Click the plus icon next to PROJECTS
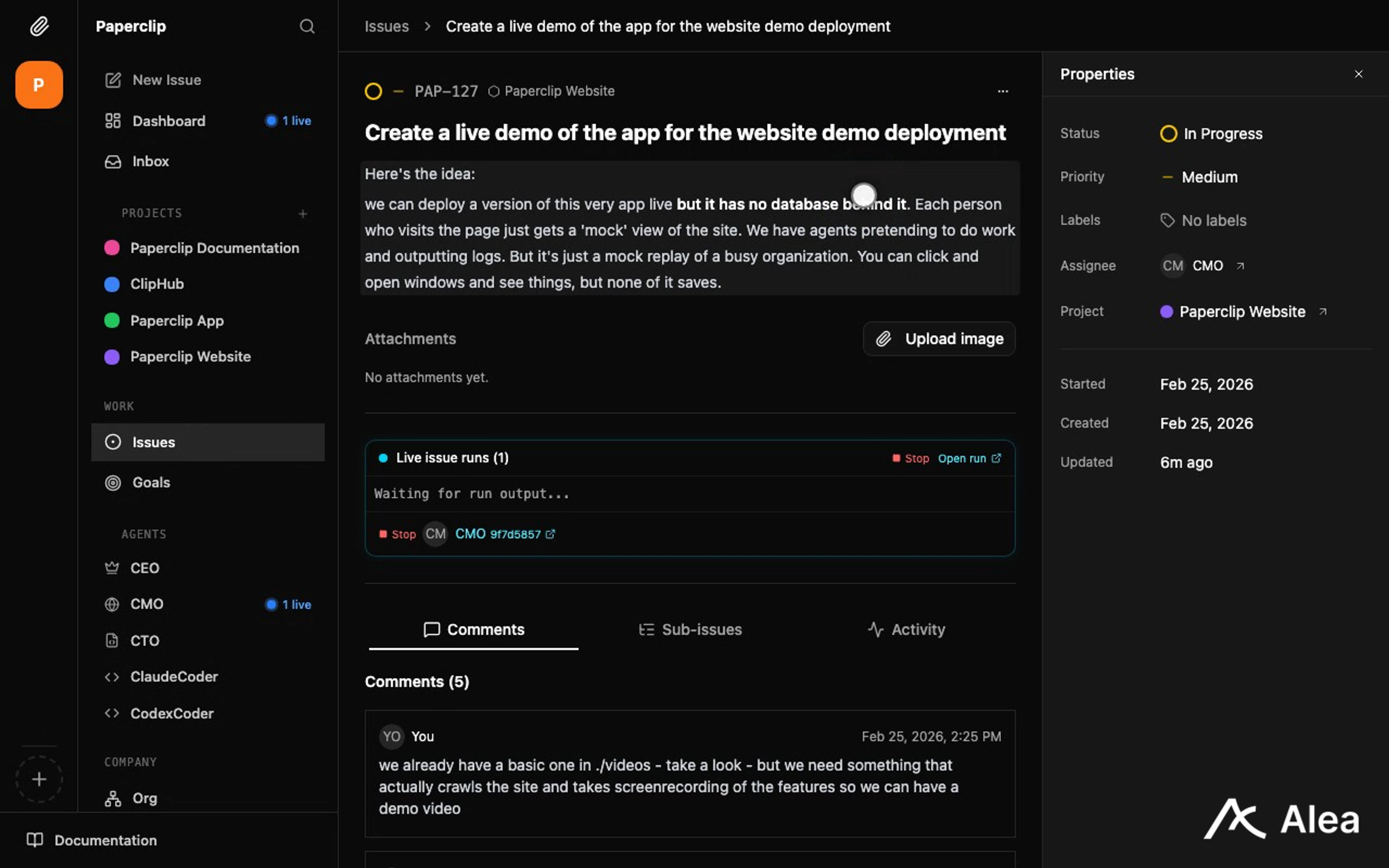This screenshot has height=868, width=1389. (303, 214)
